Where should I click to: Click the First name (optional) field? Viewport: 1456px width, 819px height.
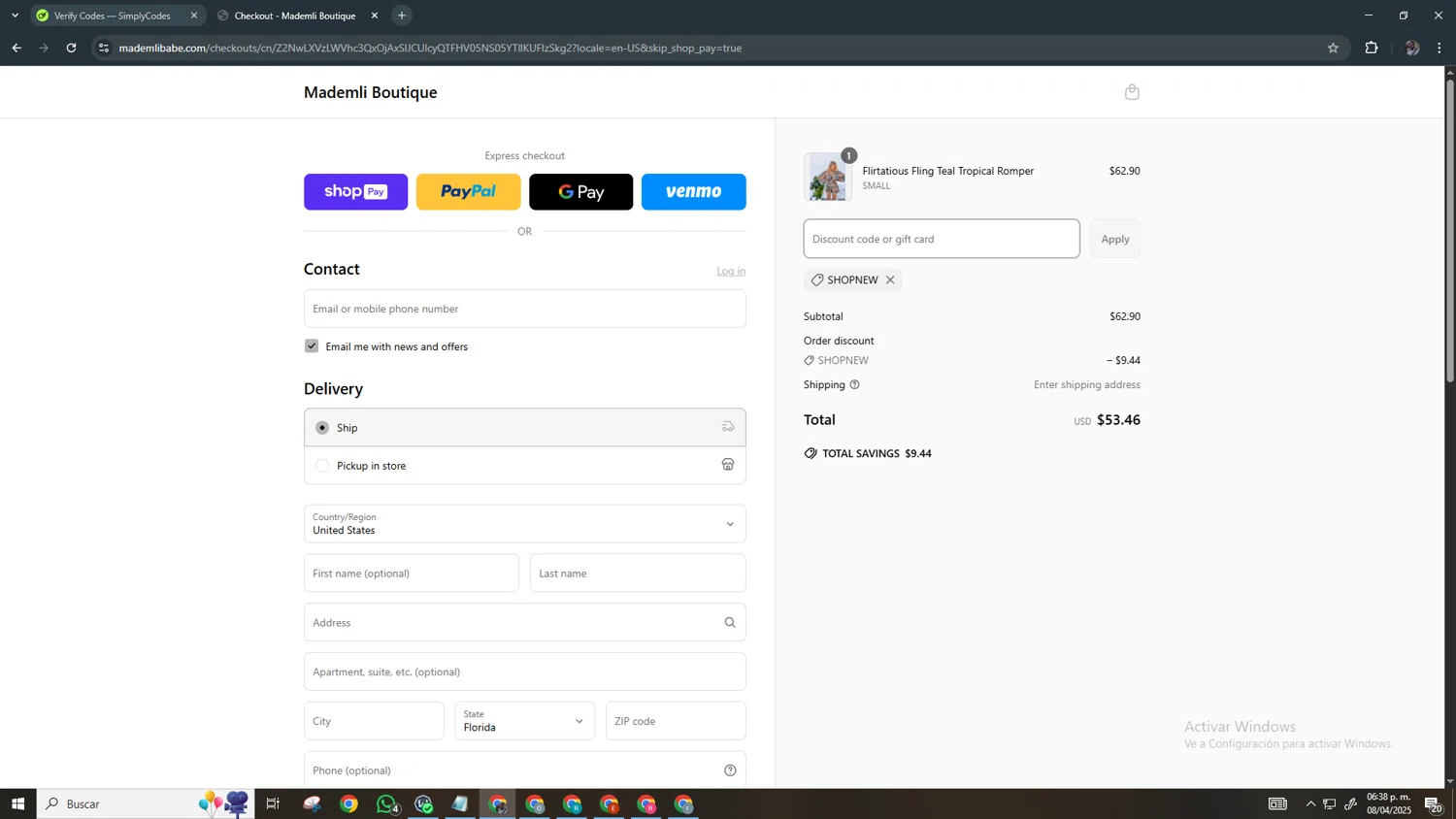(x=412, y=573)
